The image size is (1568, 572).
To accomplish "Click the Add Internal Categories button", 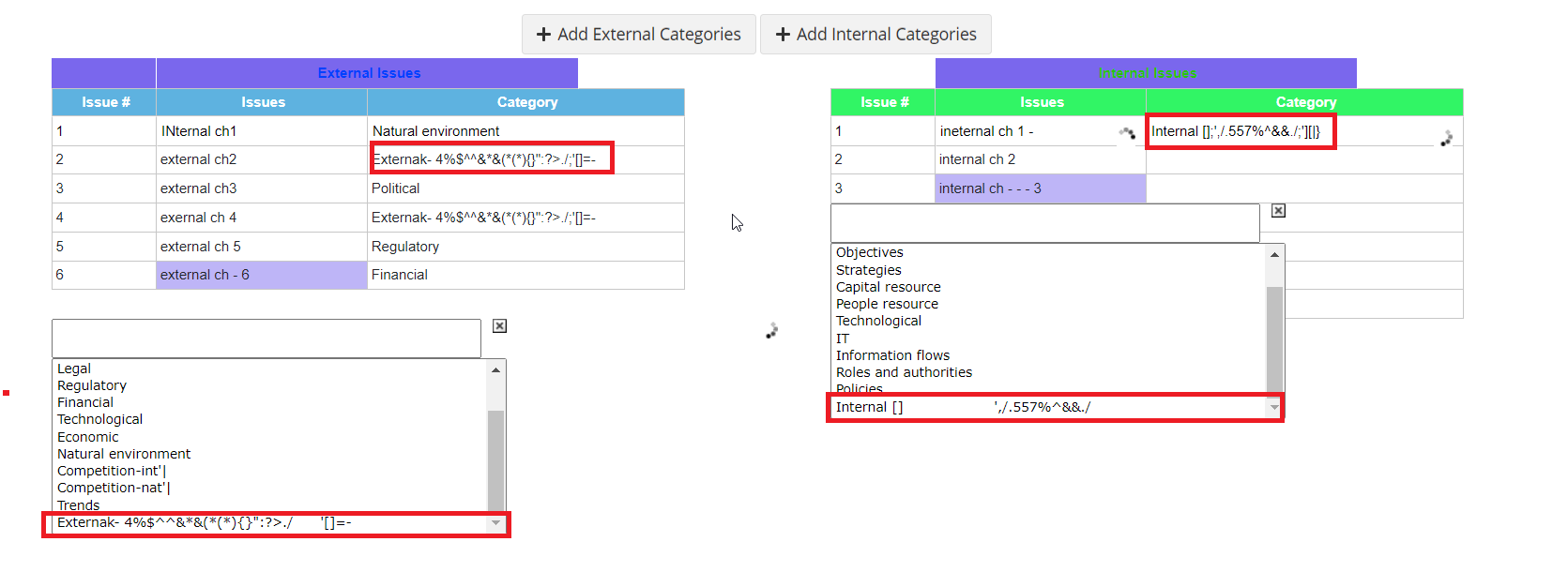I will [x=875, y=35].
